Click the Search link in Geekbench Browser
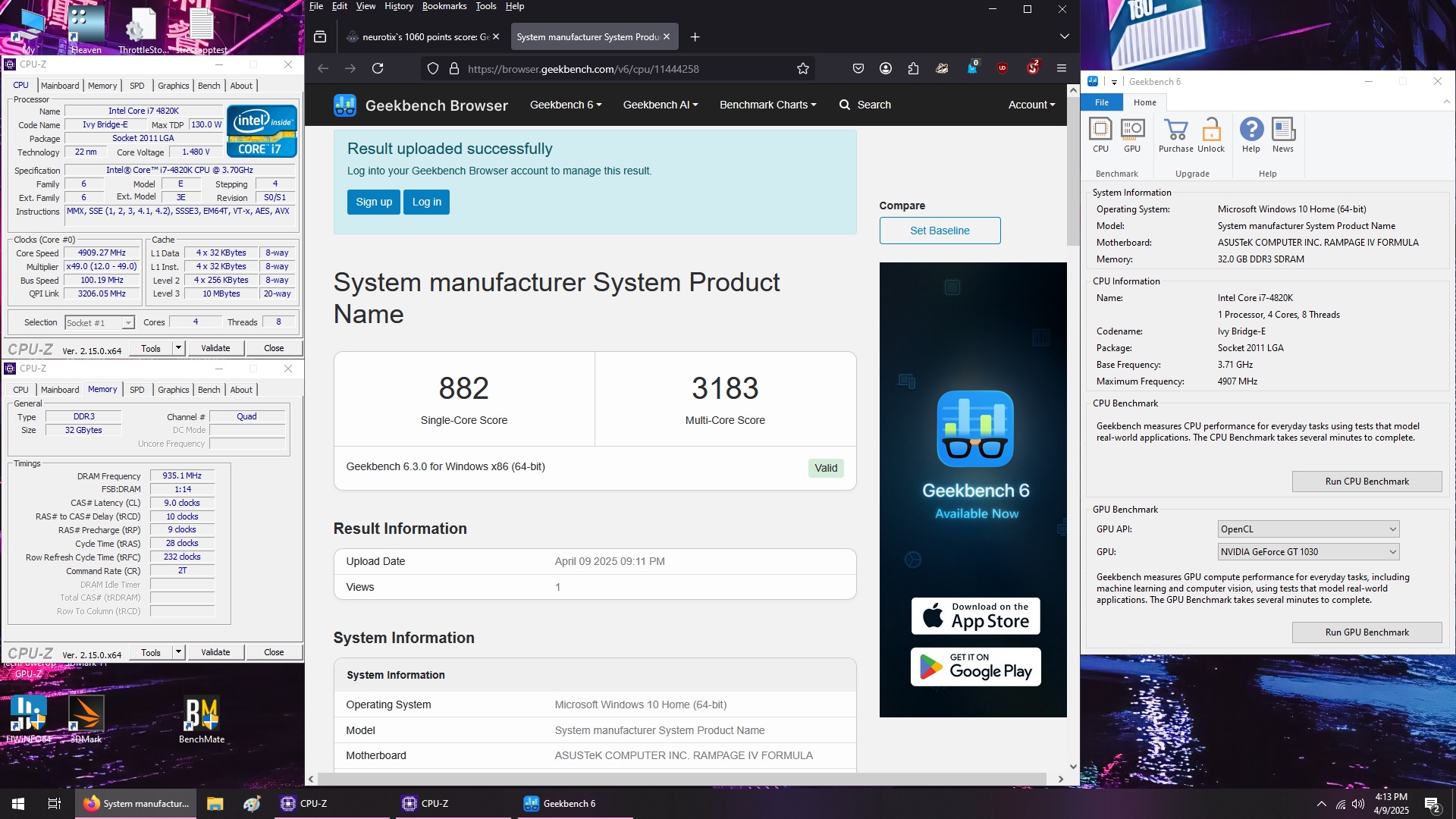This screenshot has height=819, width=1456. click(865, 105)
